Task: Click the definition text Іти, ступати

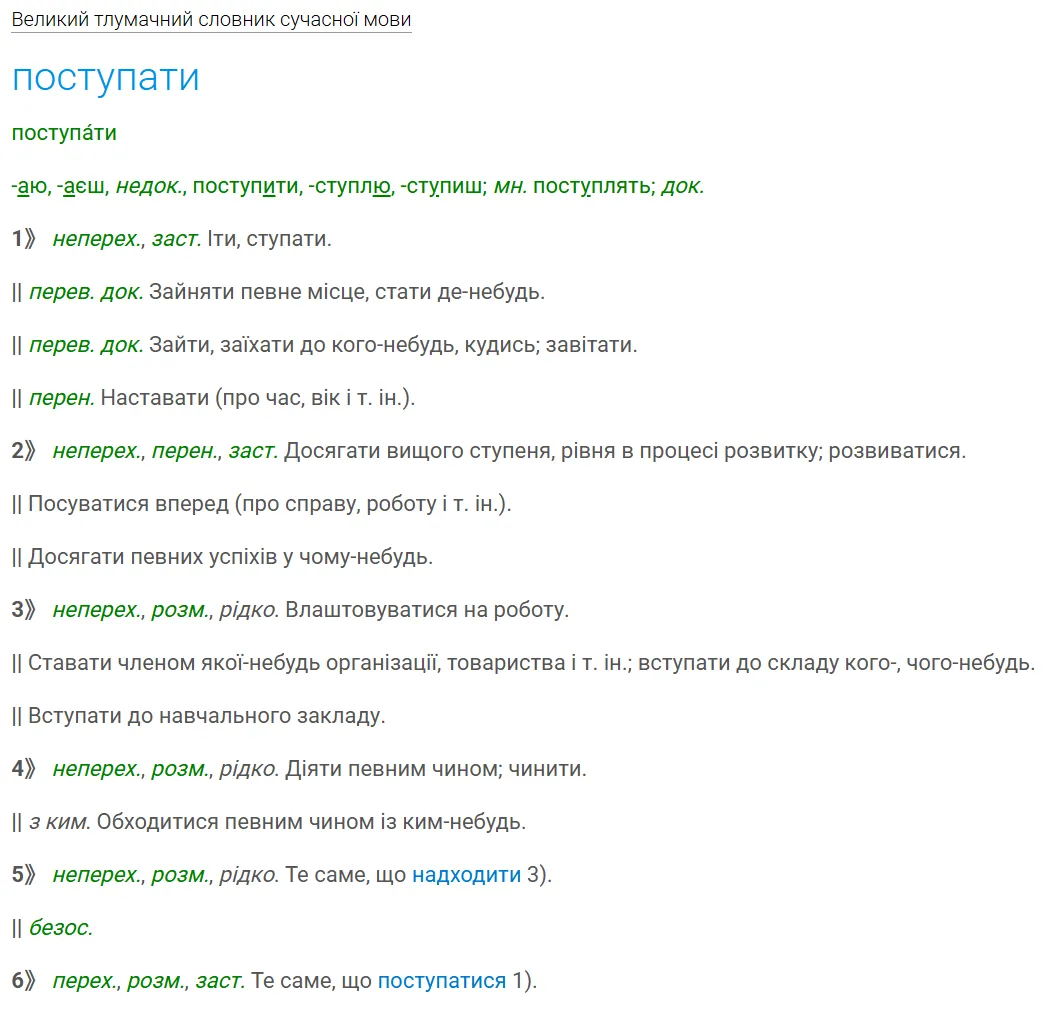Action: pyautogui.click(x=269, y=239)
